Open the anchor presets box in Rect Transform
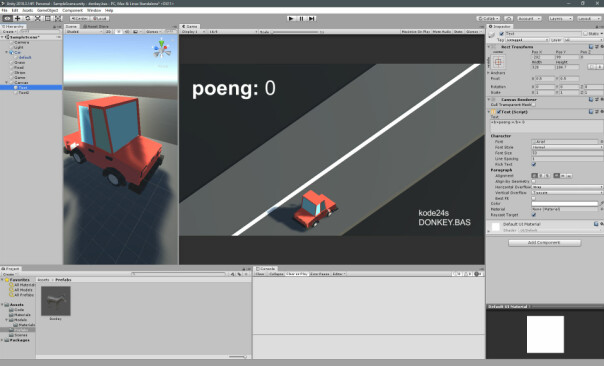The height and width of the screenshot is (366, 604). click(x=498, y=62)
